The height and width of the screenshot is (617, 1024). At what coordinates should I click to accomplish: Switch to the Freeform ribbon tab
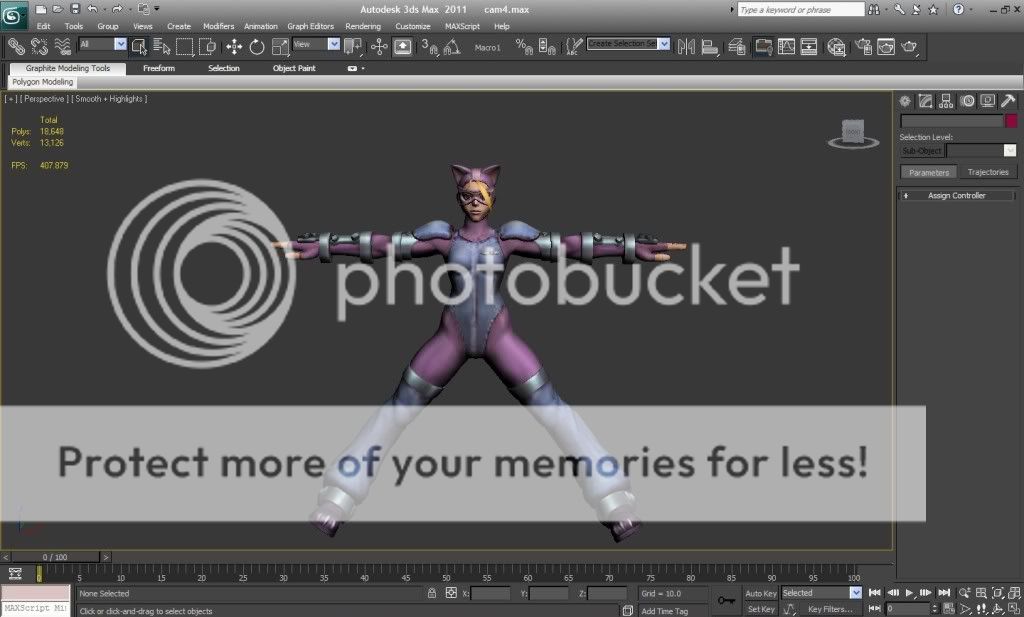pyautogui.click(x=158, y=68)
